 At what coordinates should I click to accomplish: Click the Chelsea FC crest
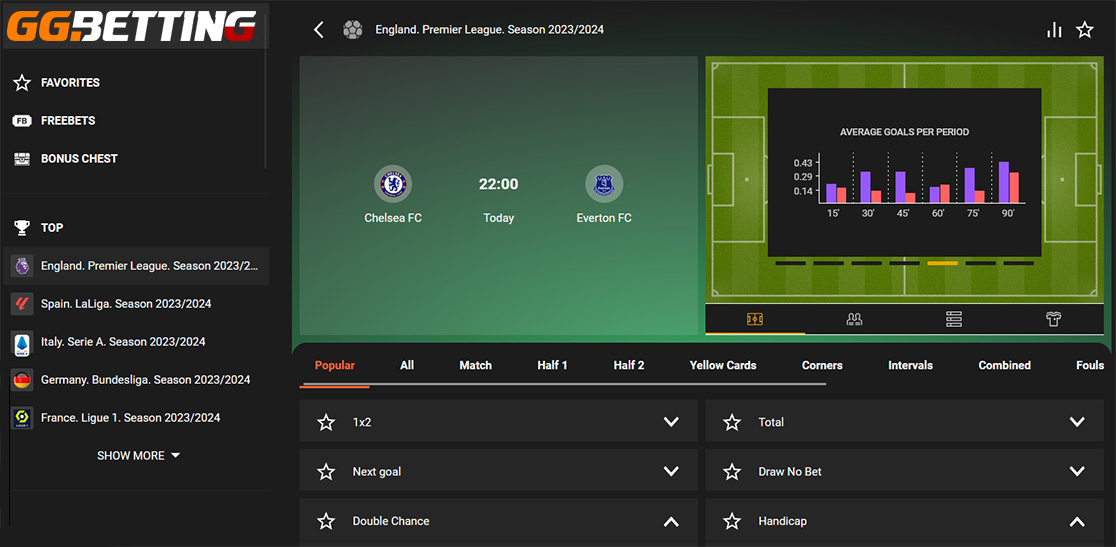coord(393,184)
